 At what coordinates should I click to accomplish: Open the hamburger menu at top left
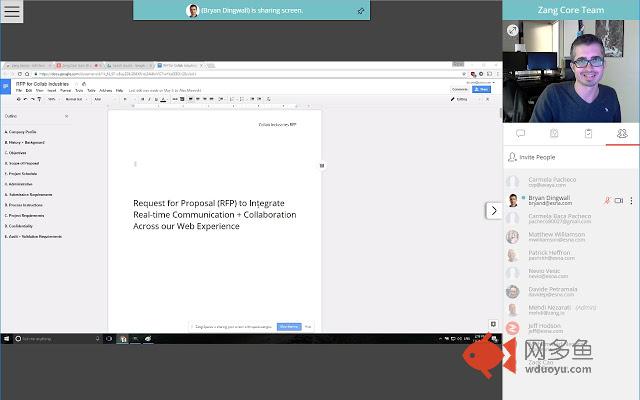(13, 12)
